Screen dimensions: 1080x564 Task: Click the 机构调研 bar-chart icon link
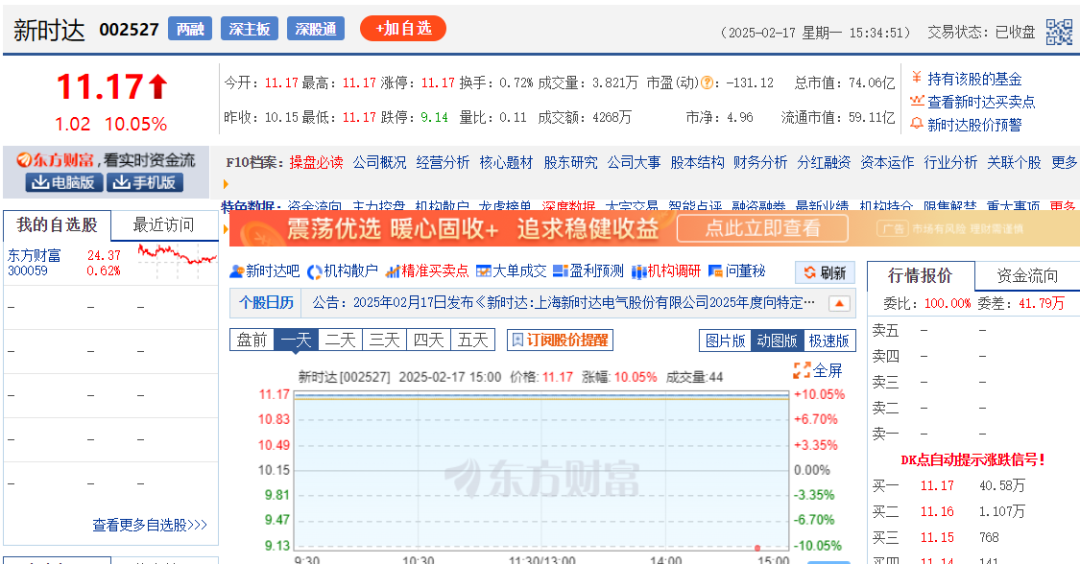pyautogui.click(x=666, y=271)
